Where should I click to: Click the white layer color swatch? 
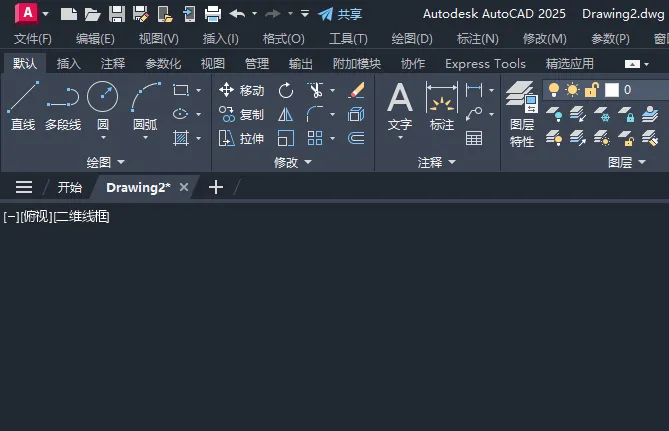(612, 90)
